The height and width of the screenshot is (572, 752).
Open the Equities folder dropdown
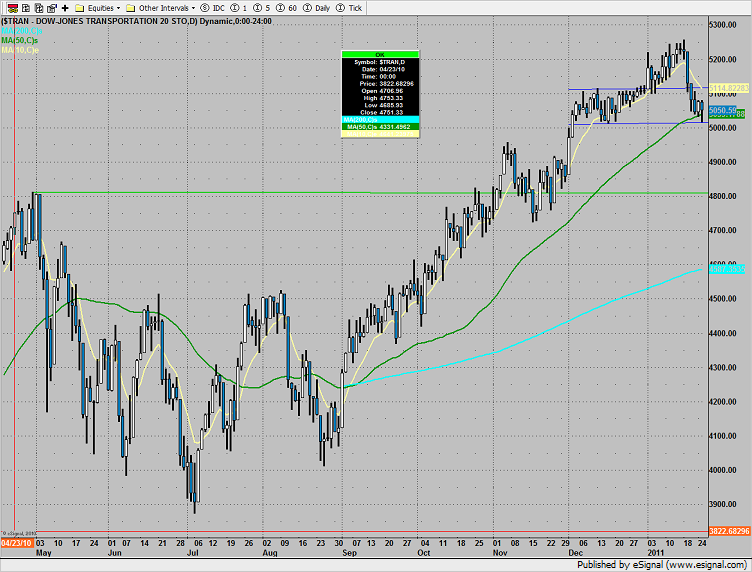tap(98, 8)
